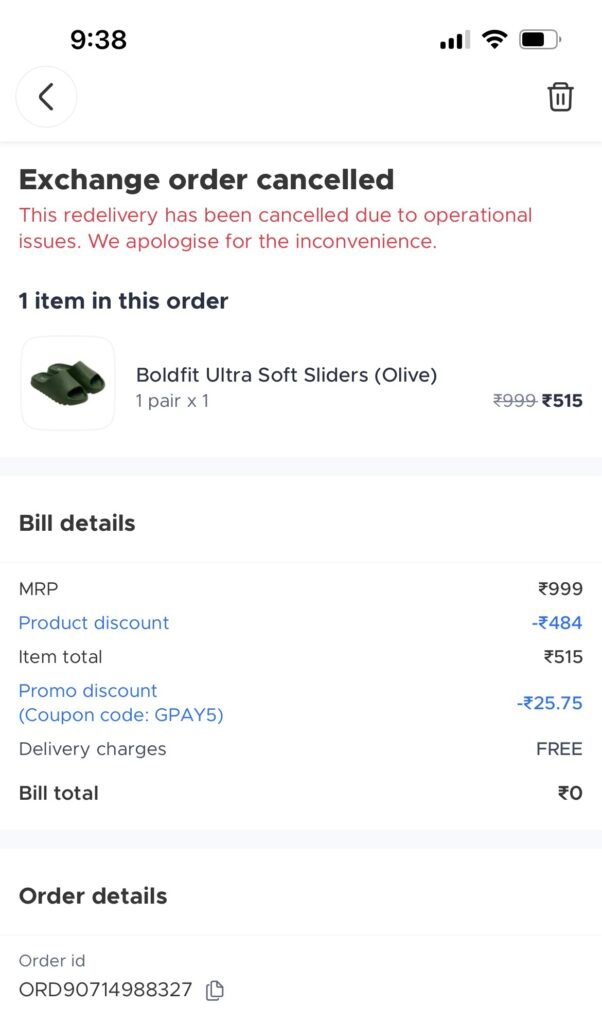Tap the battery indicator icon
This screenshot has height=1024, width=602.
coord(540,40)
